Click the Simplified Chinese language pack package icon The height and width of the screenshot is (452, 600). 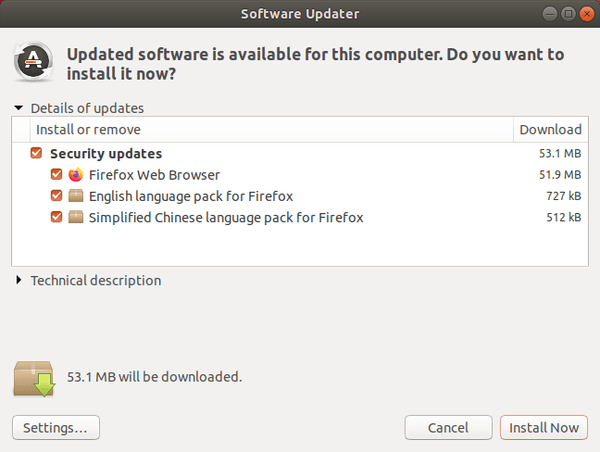tap(76, 217)
